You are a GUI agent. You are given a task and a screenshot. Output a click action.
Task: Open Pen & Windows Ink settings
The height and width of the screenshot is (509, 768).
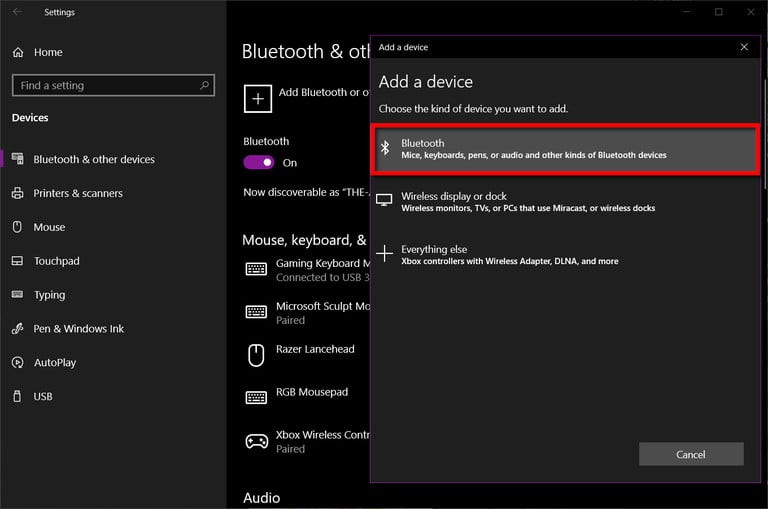78,329
